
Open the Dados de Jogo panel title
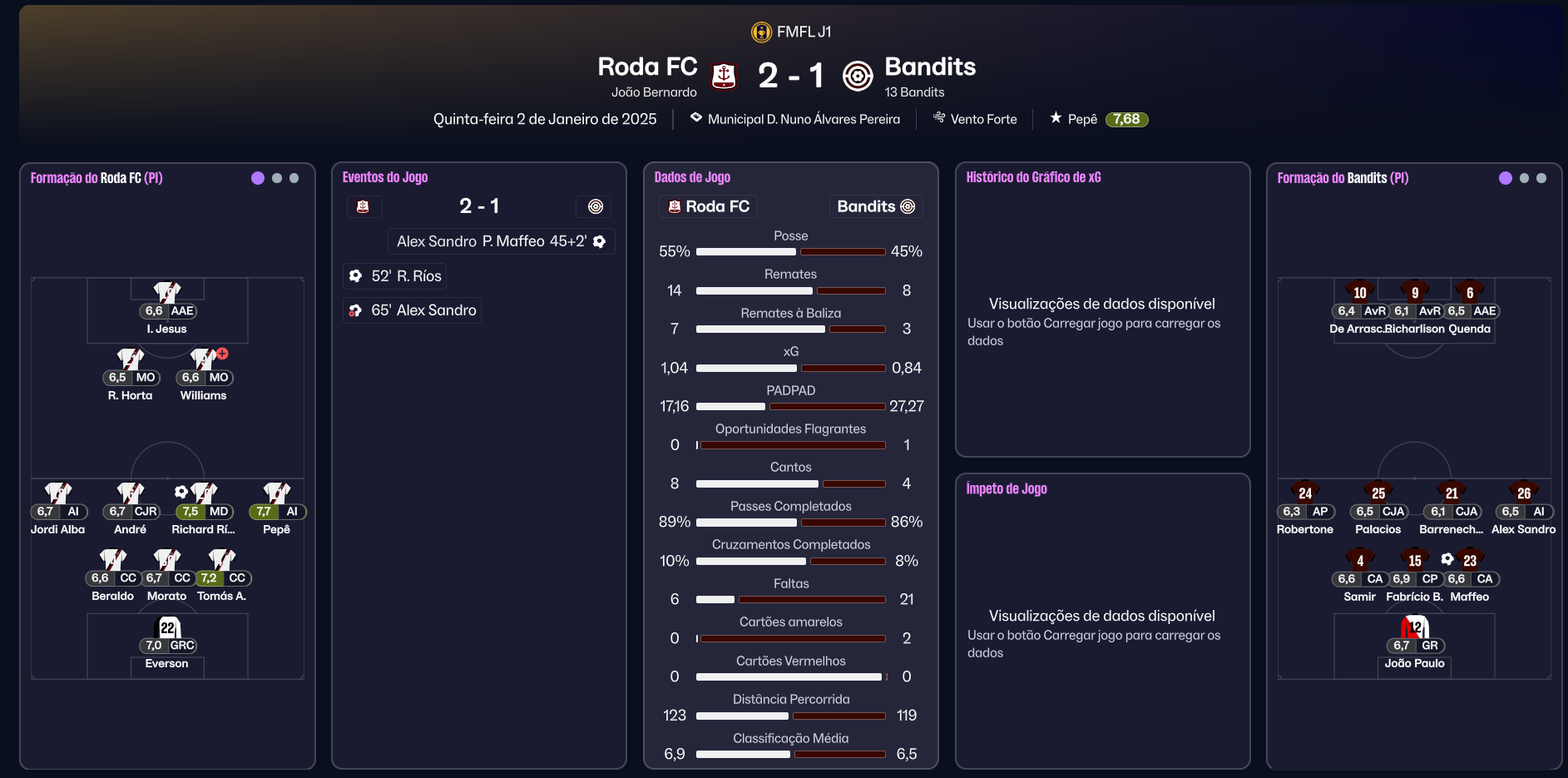pyautogui.click(x=692, y=177)
